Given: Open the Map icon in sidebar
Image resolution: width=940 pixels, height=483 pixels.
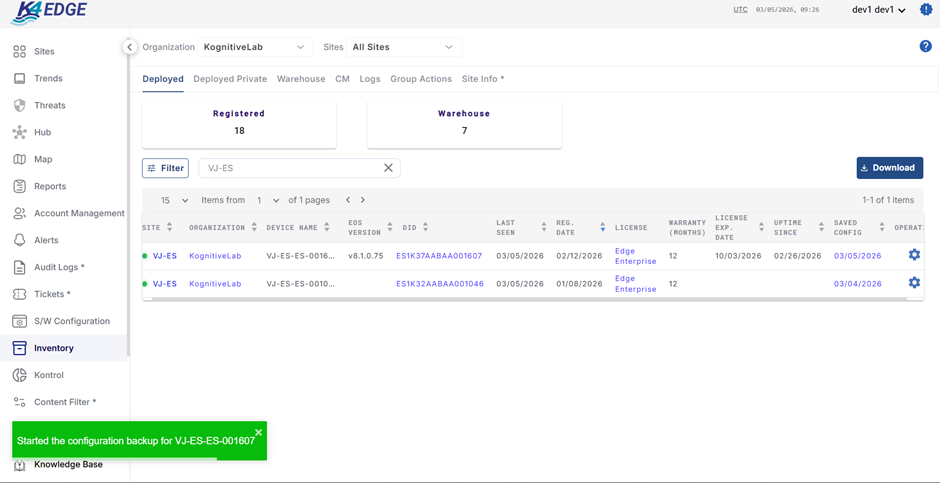Looking at the screenshot, I should coord(19,159).
